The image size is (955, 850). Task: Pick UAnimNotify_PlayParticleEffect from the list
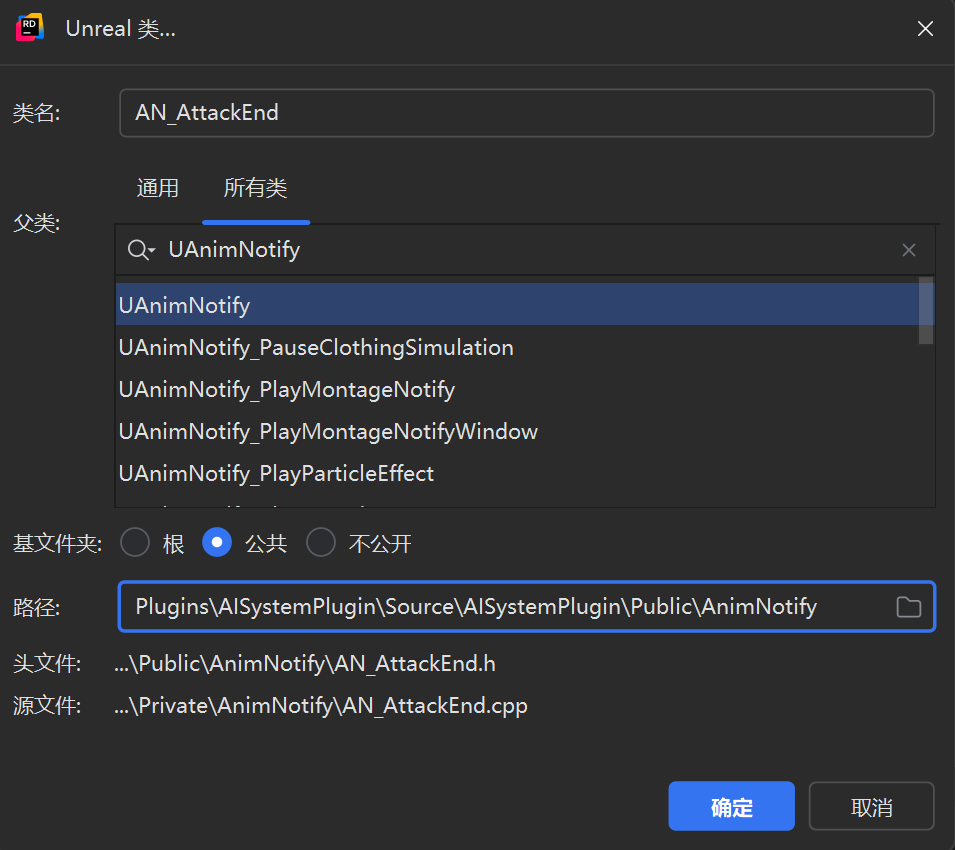[x=276, y=473]
